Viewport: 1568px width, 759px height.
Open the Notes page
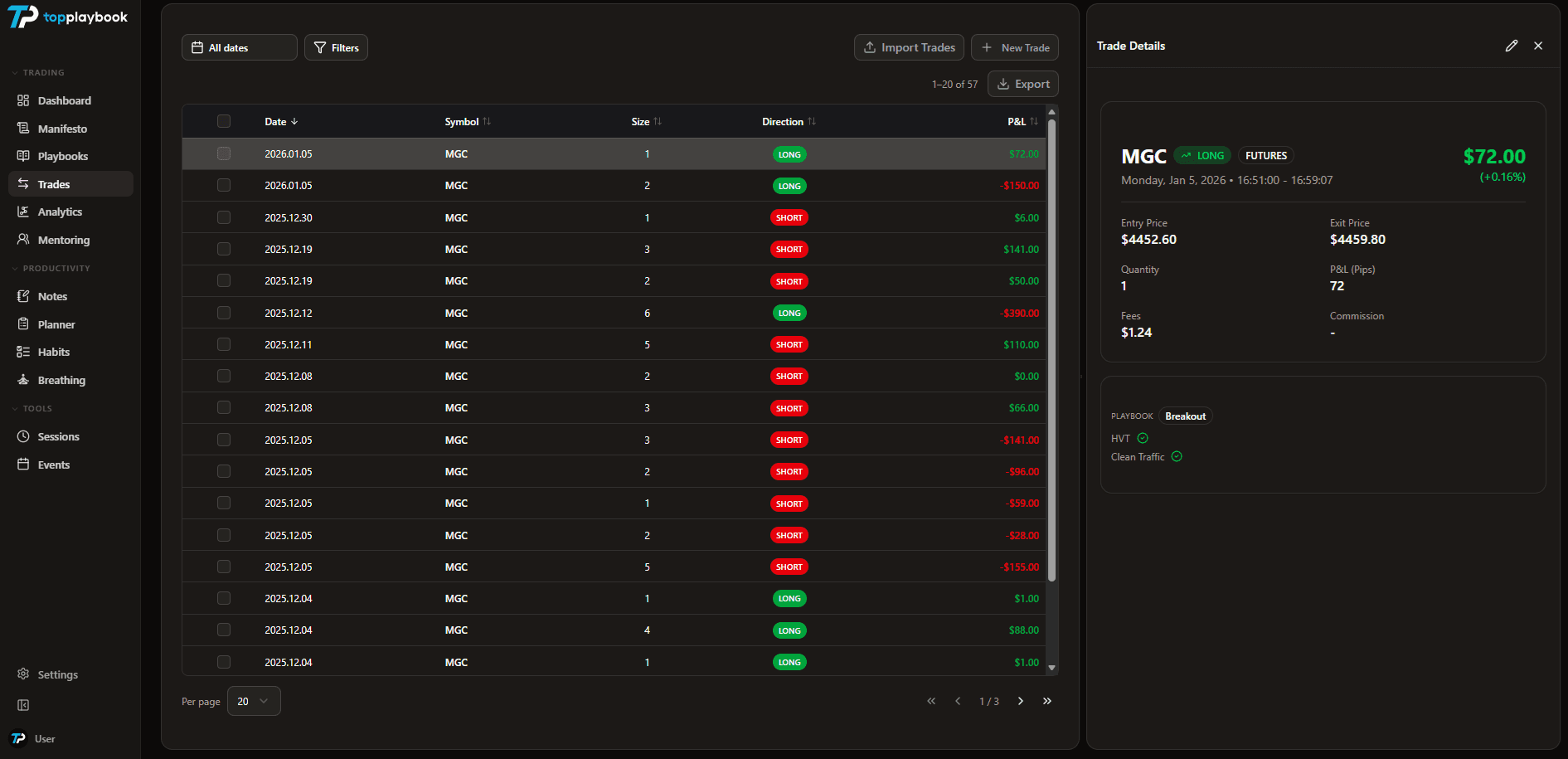pyautogui.click(x=52, y=296)
